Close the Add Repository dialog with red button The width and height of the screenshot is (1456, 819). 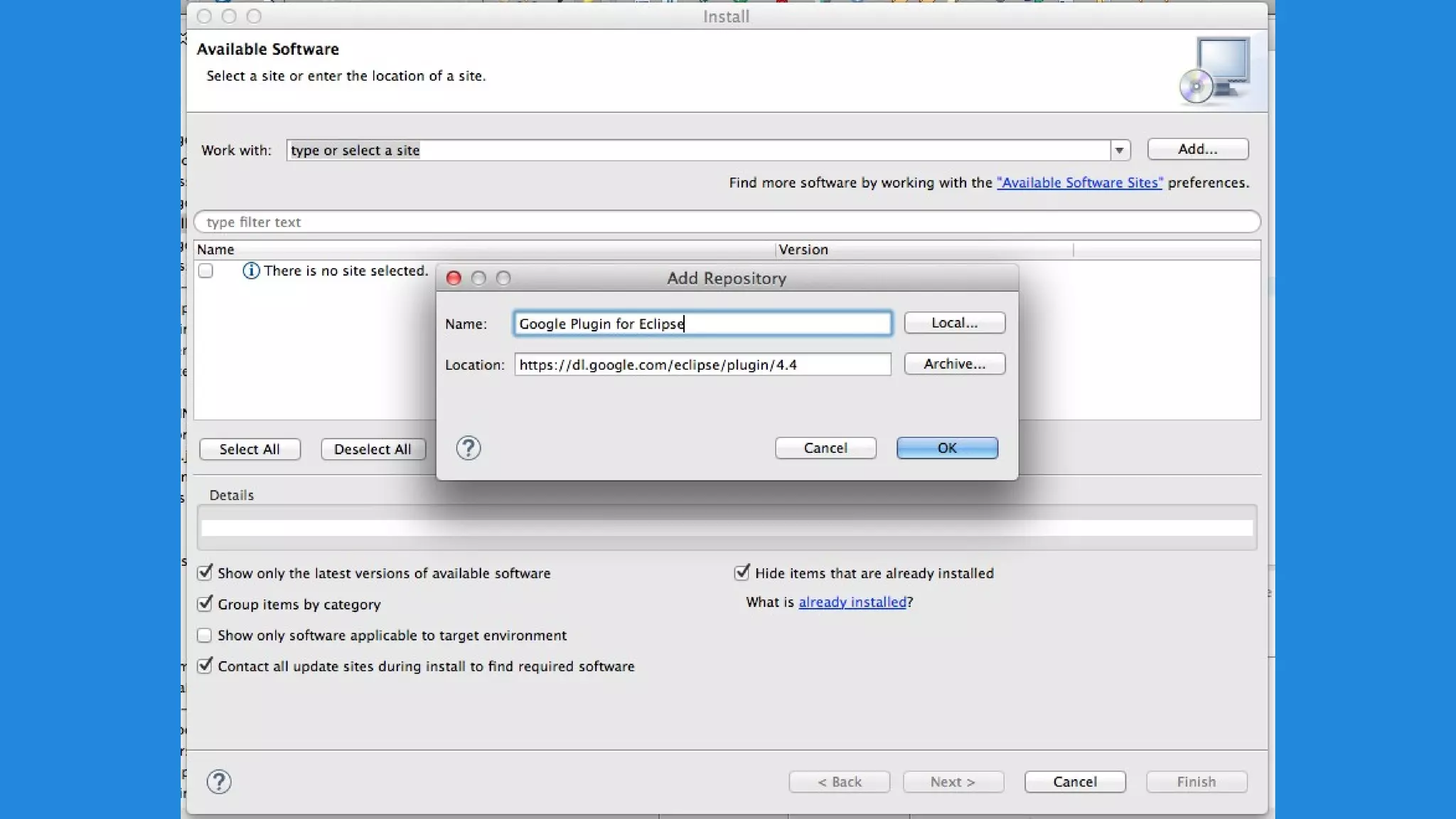[x=454, y=278]
